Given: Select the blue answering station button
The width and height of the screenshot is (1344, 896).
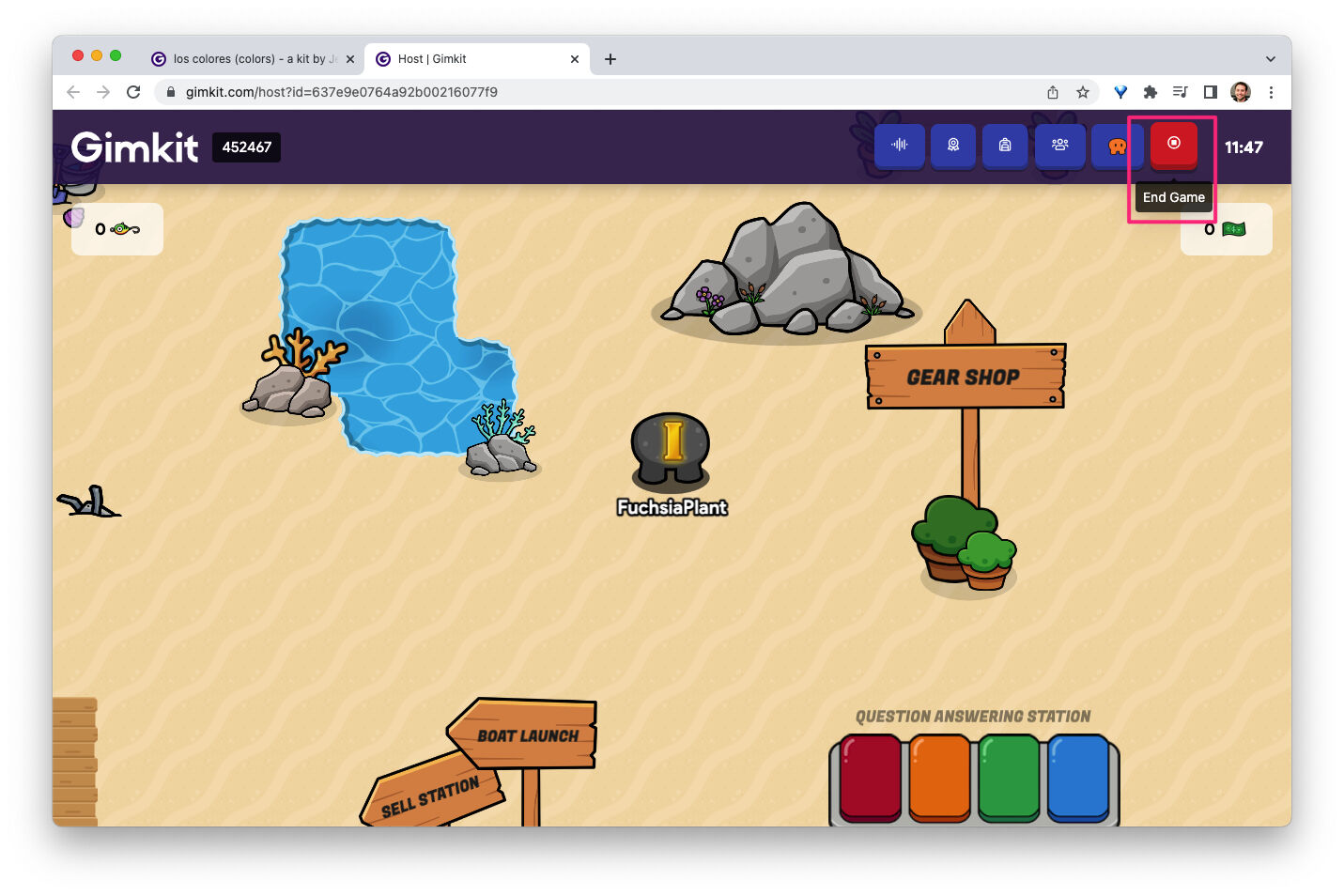Looking at the screenshot, I should [1078, 779].
